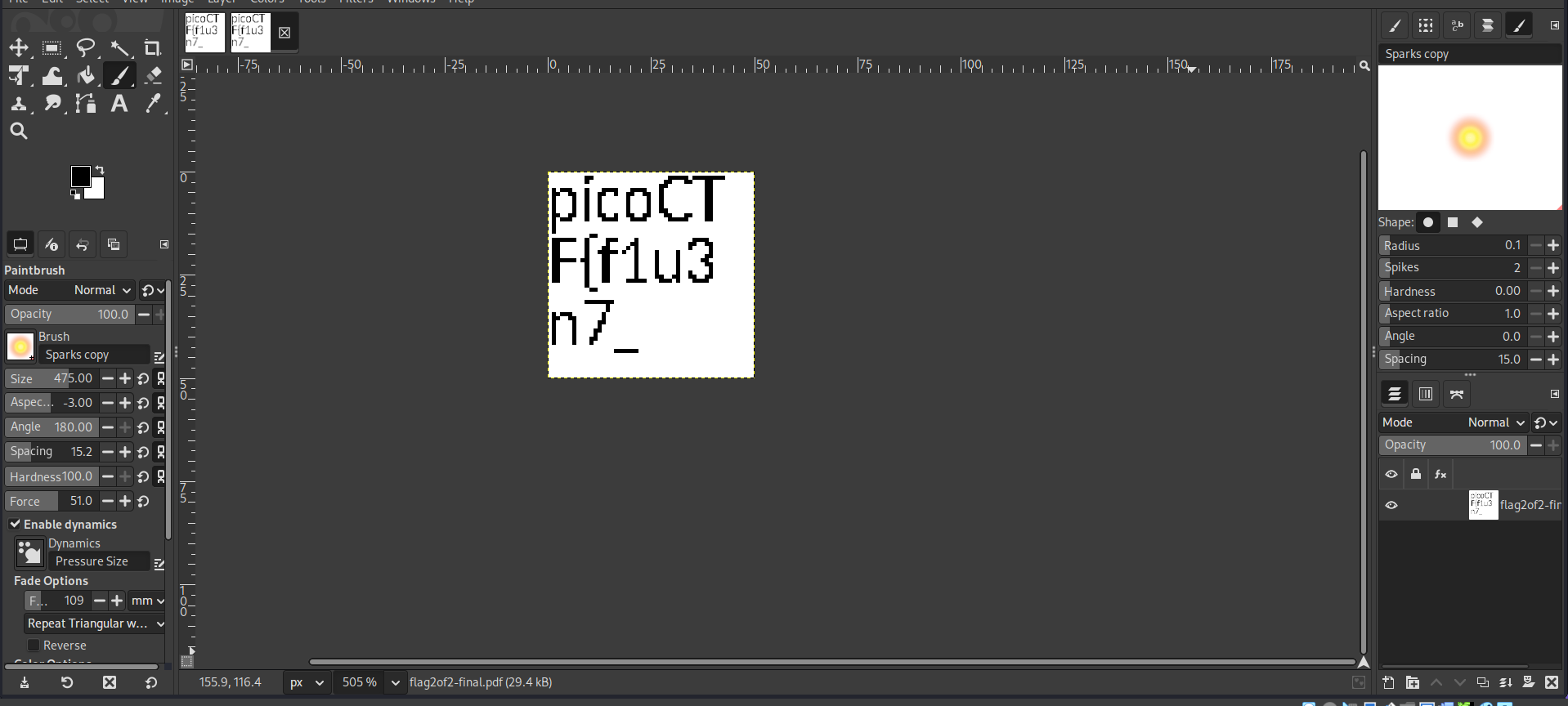The image size is (1568, 706).
Task: Open the Undo History tab
Action: (x=83, y=244)
